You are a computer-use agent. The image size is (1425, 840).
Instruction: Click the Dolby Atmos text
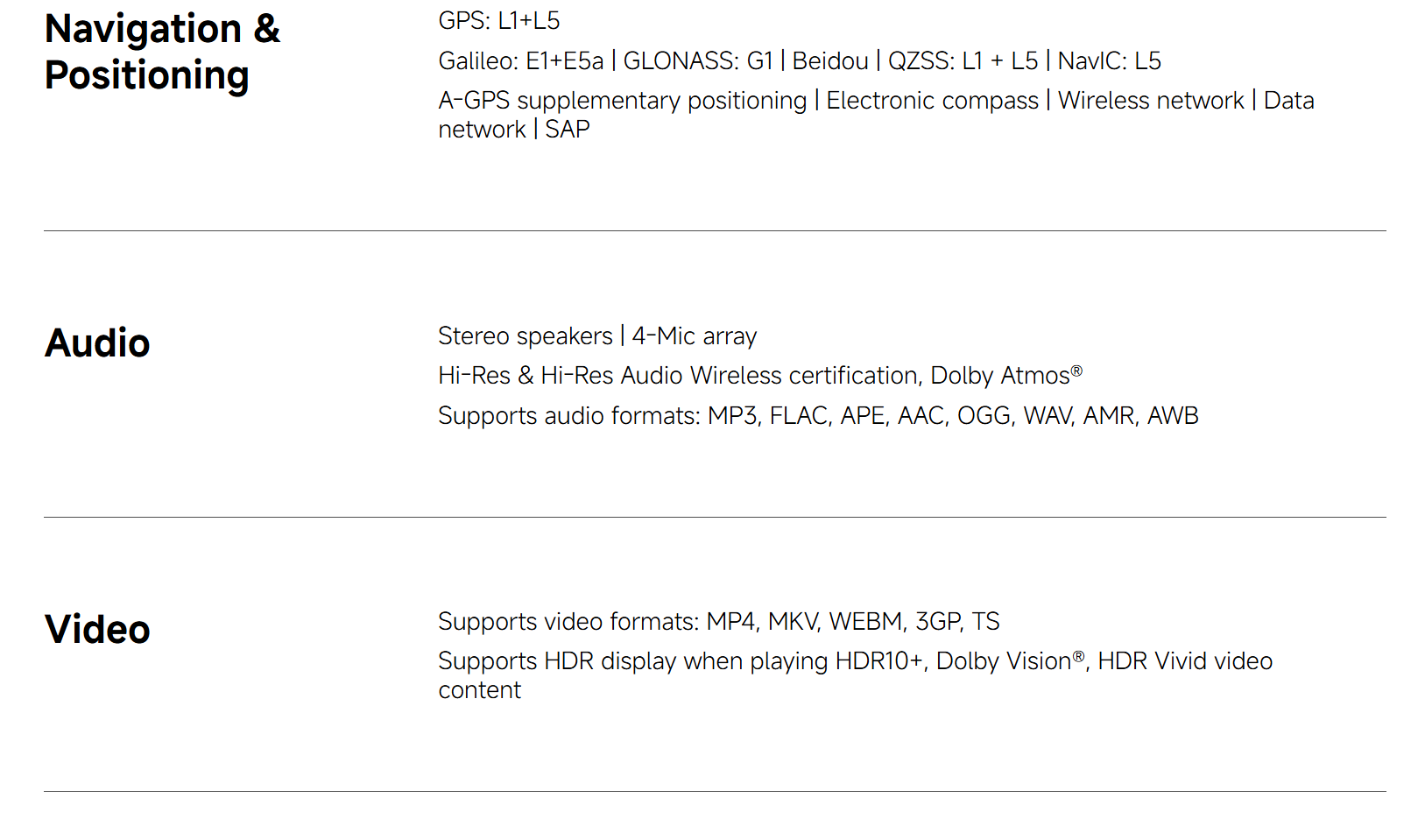1000,376
